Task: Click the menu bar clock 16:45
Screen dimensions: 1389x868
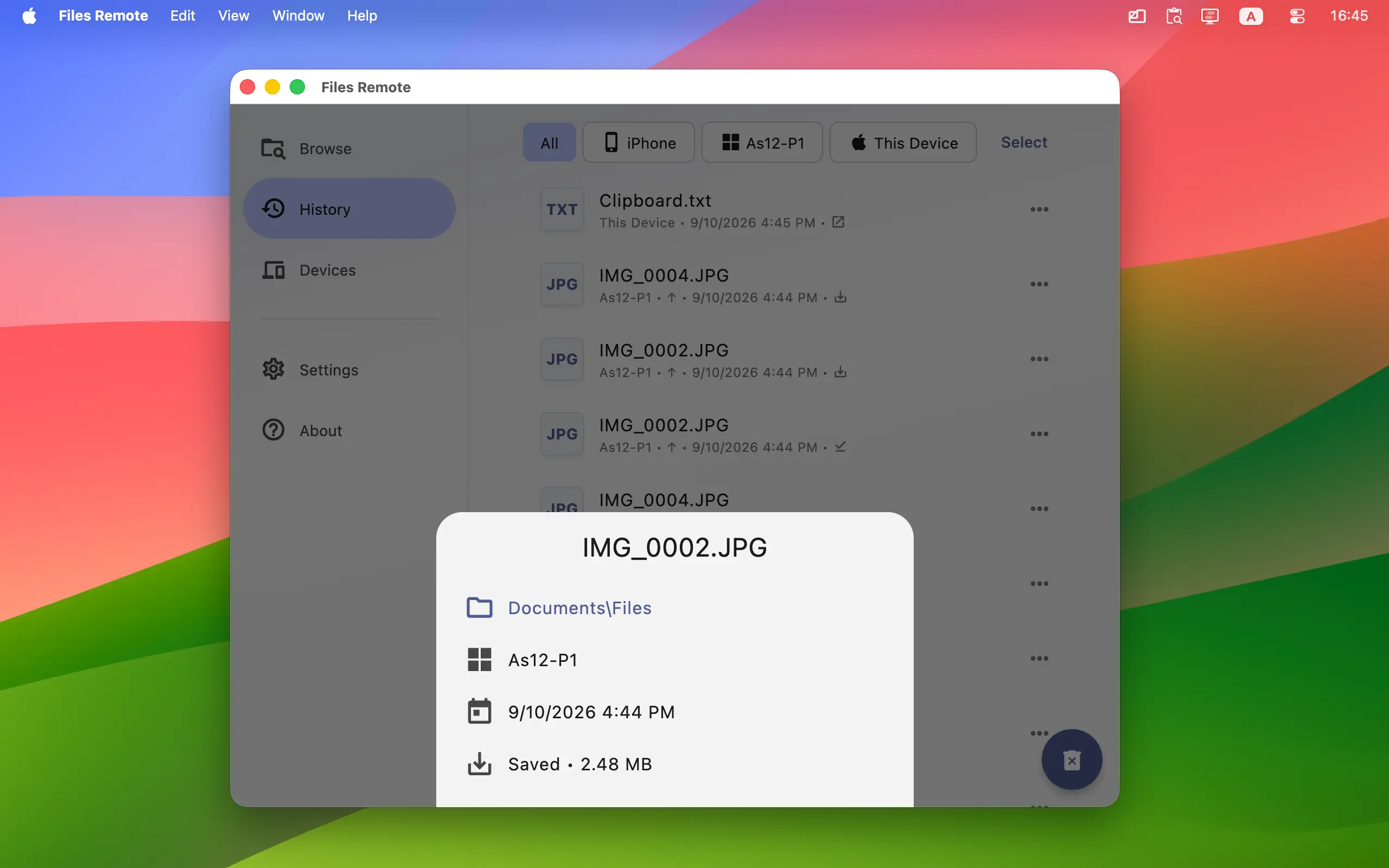Action: pyautogui.click(x=1349, y=16)
